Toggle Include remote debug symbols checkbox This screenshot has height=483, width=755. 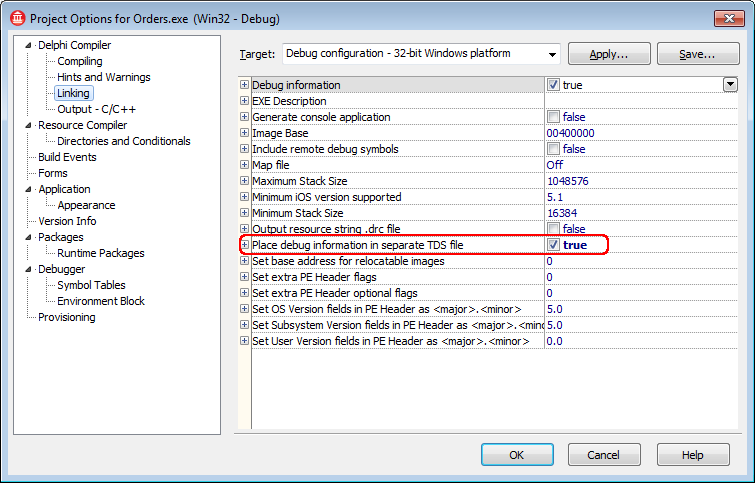[554, 149]
